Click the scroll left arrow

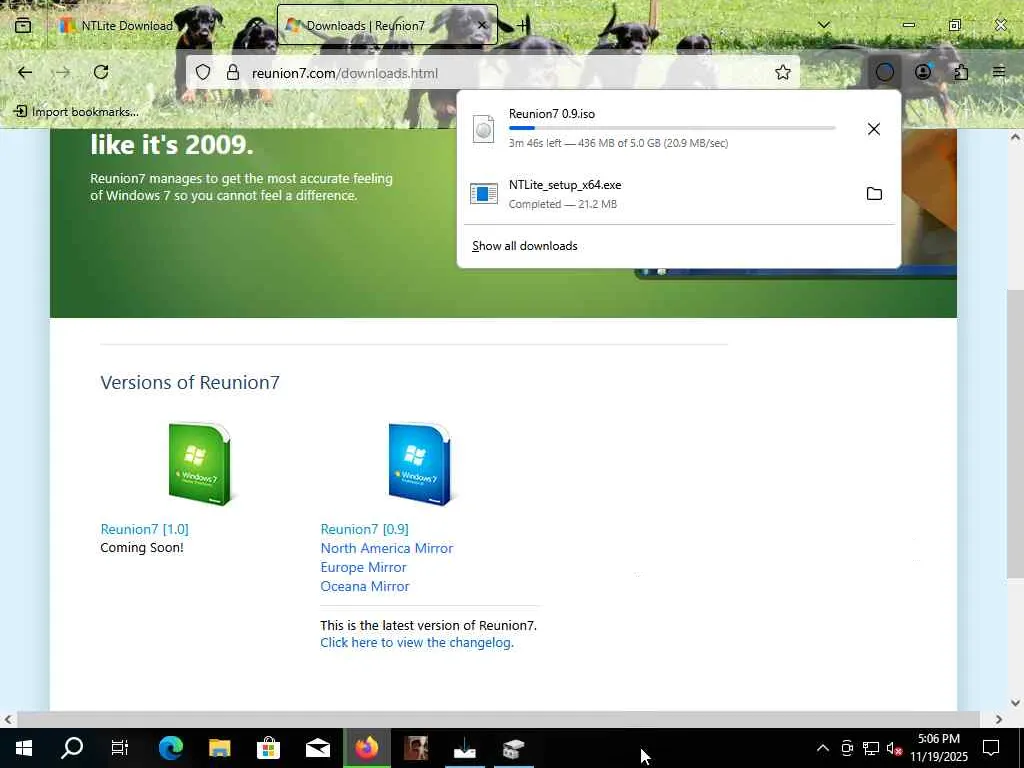click(x=7, y=719)
